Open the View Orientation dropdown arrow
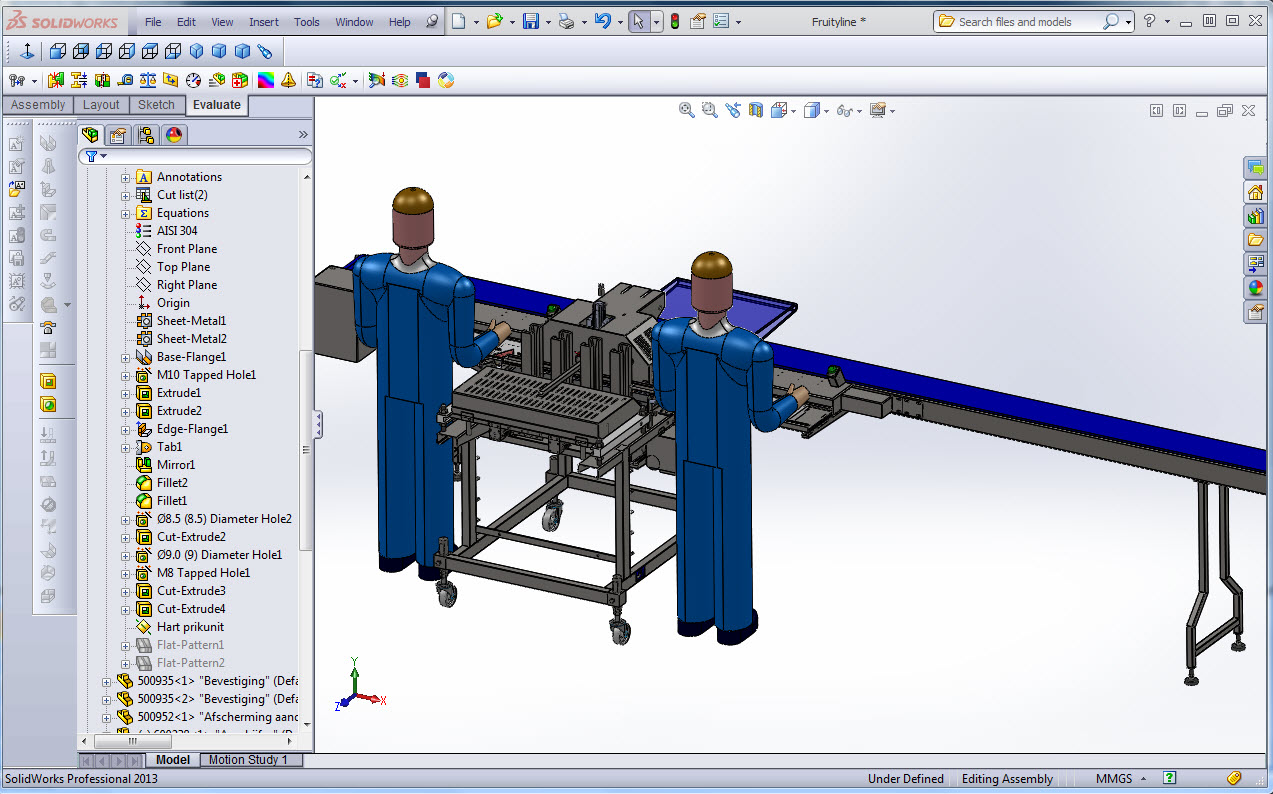The width and height of the screenshot is (1273, 794). pos(793,111)
